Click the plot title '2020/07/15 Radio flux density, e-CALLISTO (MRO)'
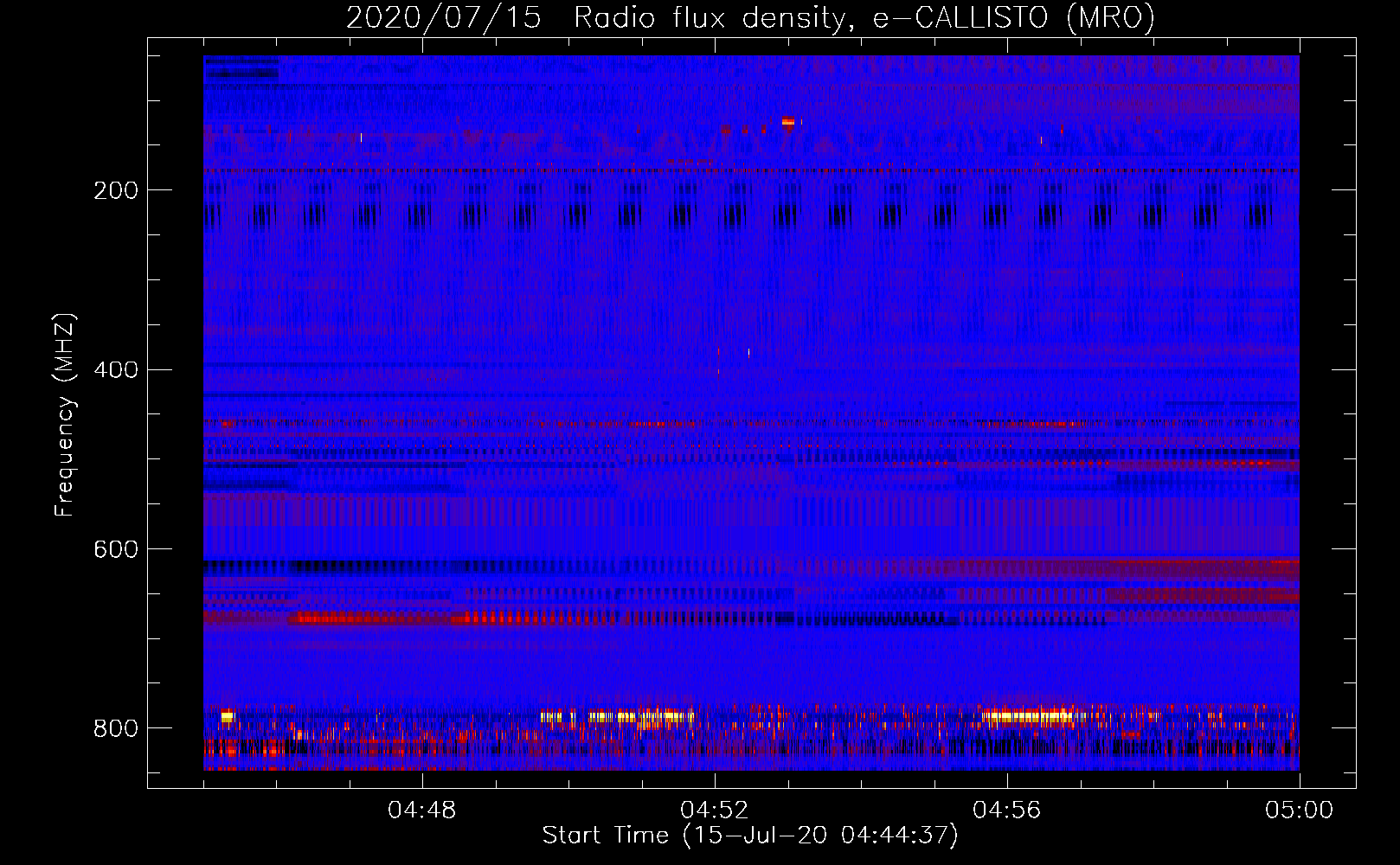Screen dimensions: 1400x865 tap(750, 17)
